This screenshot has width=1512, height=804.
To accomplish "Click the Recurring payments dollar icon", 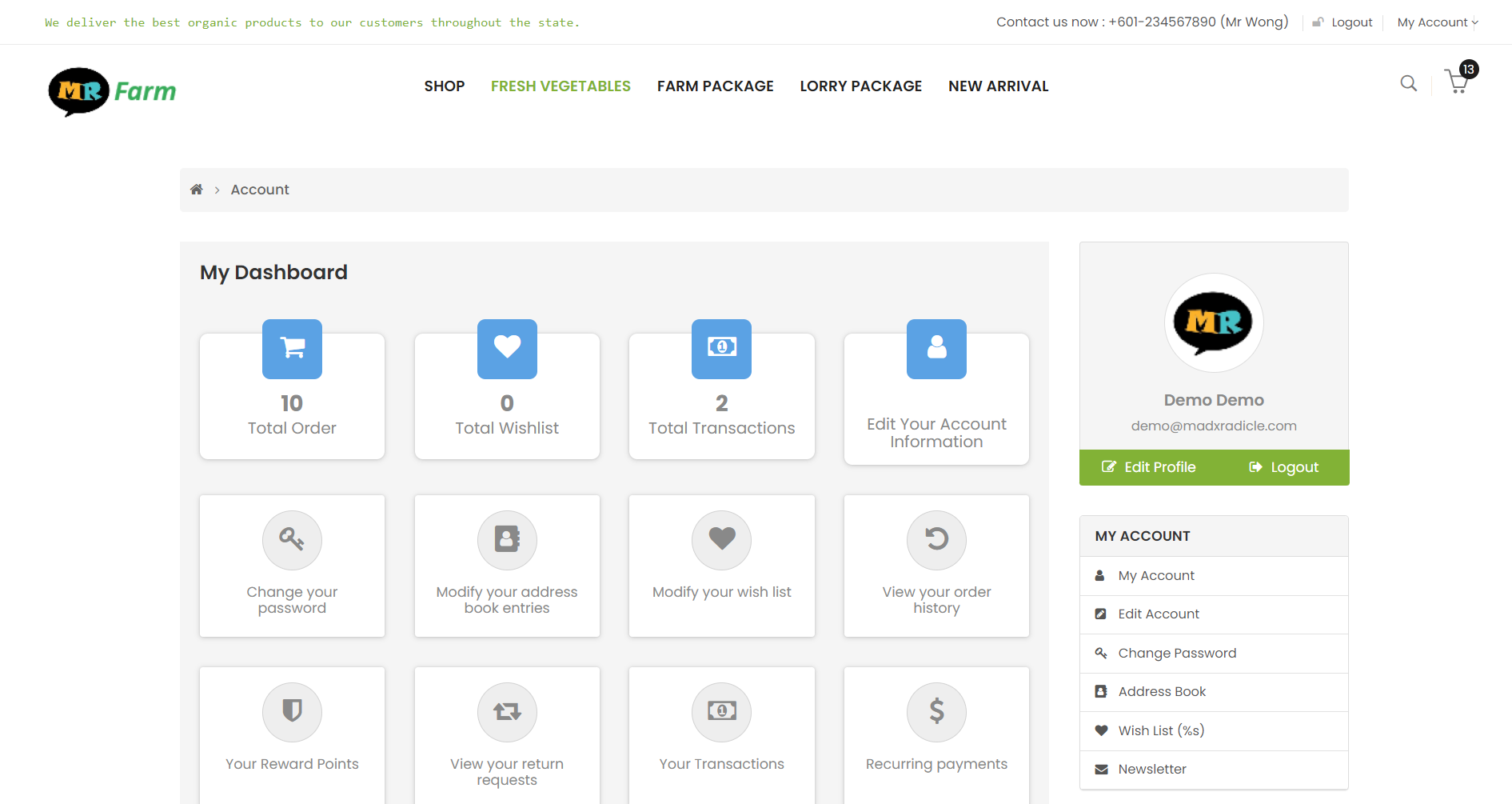I will (936, 712).
